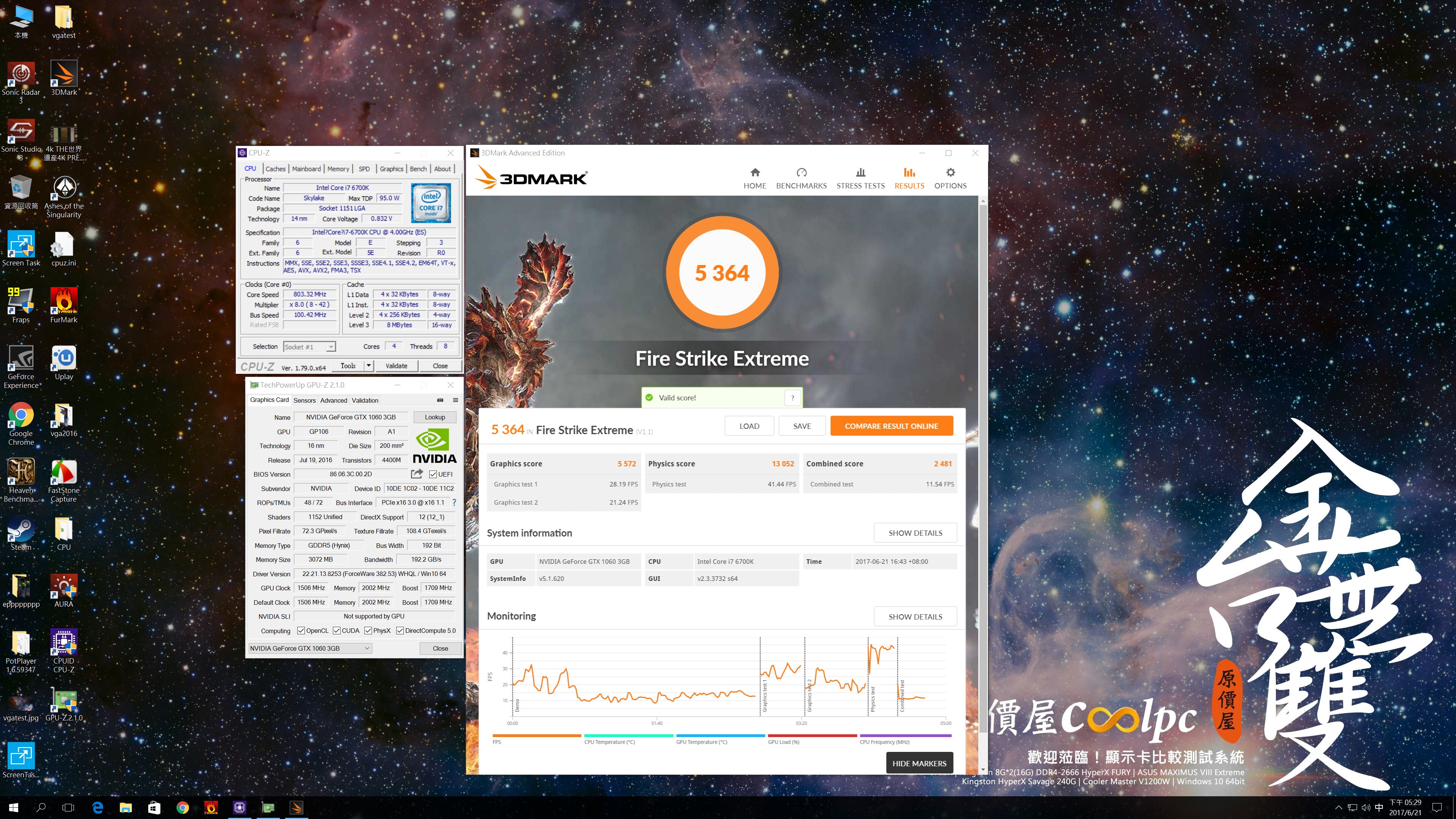This screenshot has width=1456, height=819.
Task: Show details for Monitoring section
Action: pos(915,616)
